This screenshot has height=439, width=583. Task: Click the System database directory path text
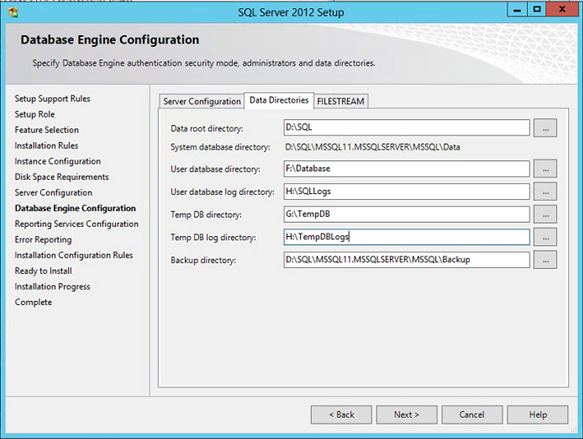coord(373,147)
